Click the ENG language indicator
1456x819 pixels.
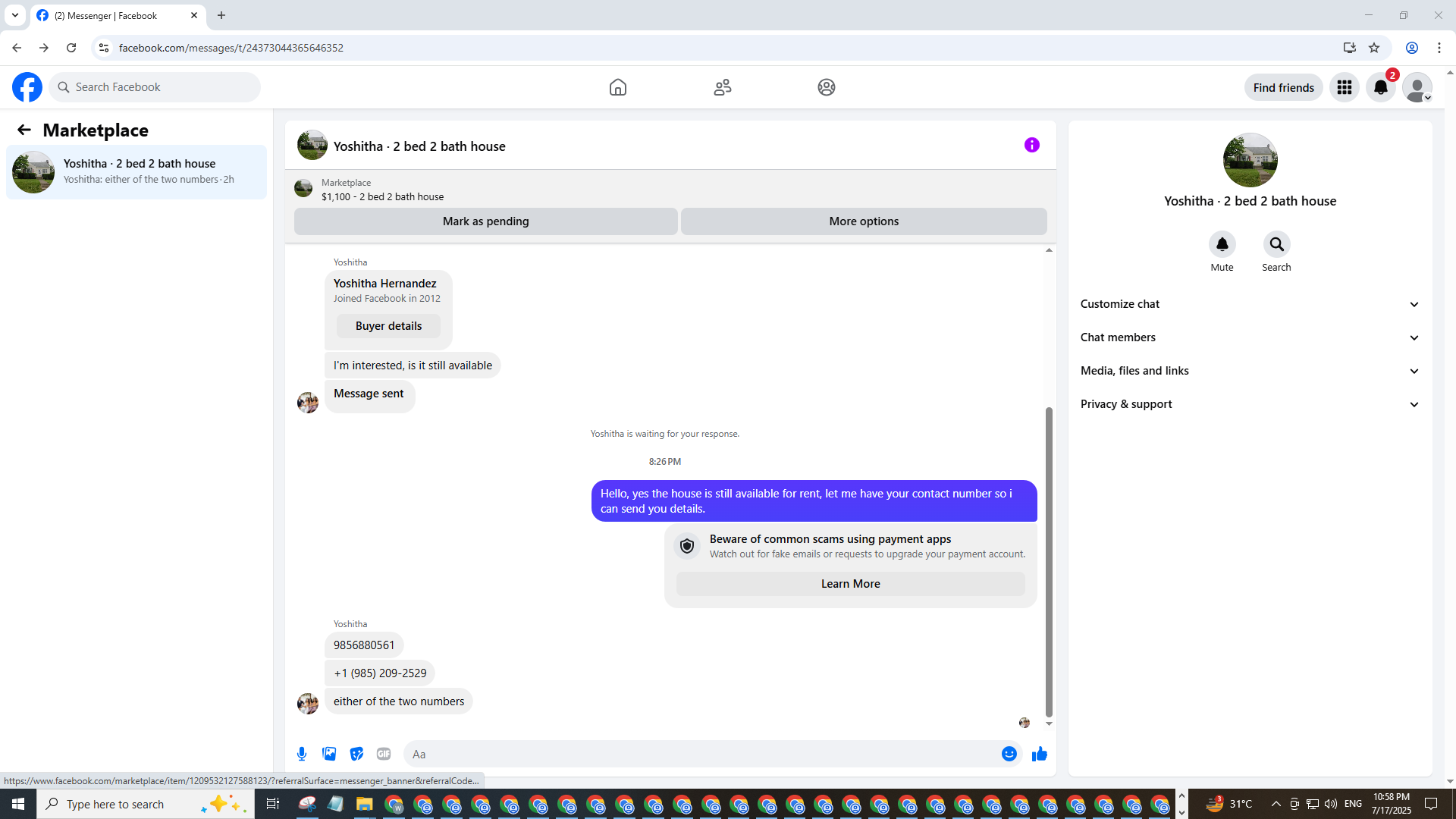[1353, 804]
